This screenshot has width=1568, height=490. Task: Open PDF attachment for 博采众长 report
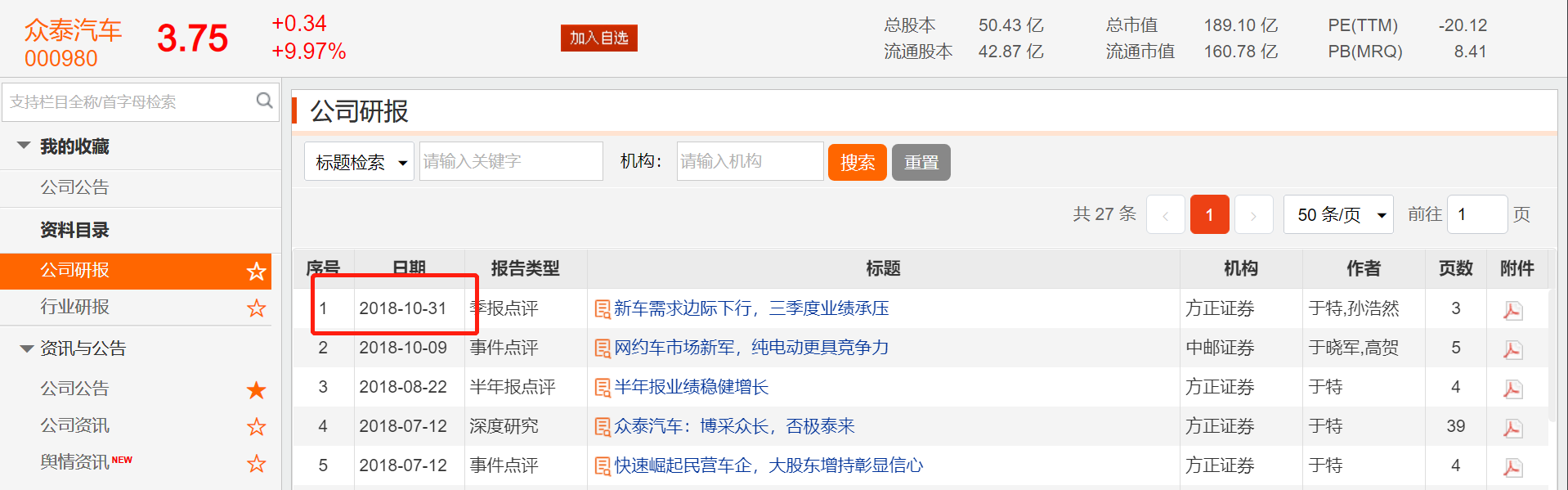click(1512, 428)
